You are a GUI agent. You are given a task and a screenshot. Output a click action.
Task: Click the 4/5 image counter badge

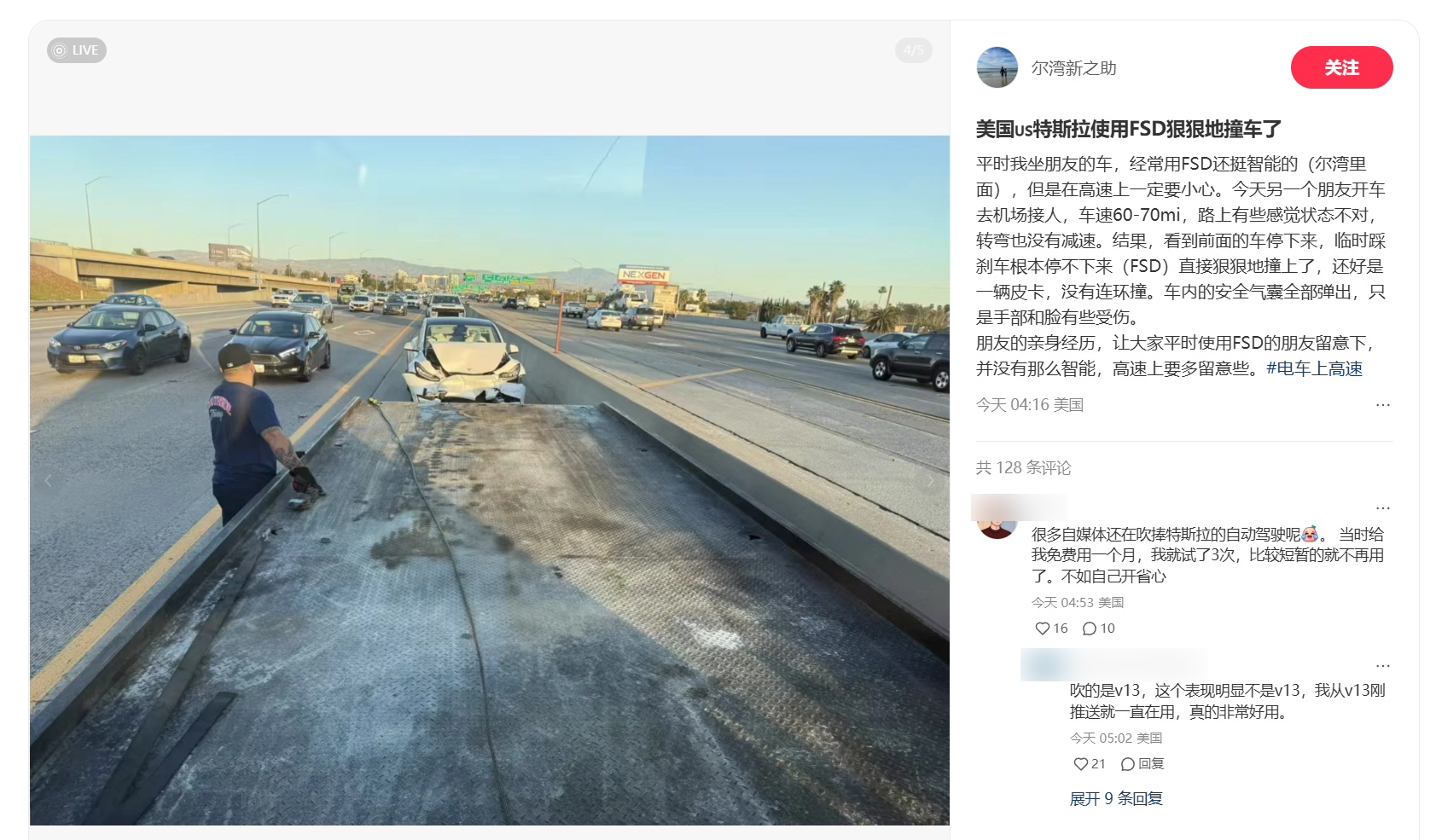(x=914, y=50)
